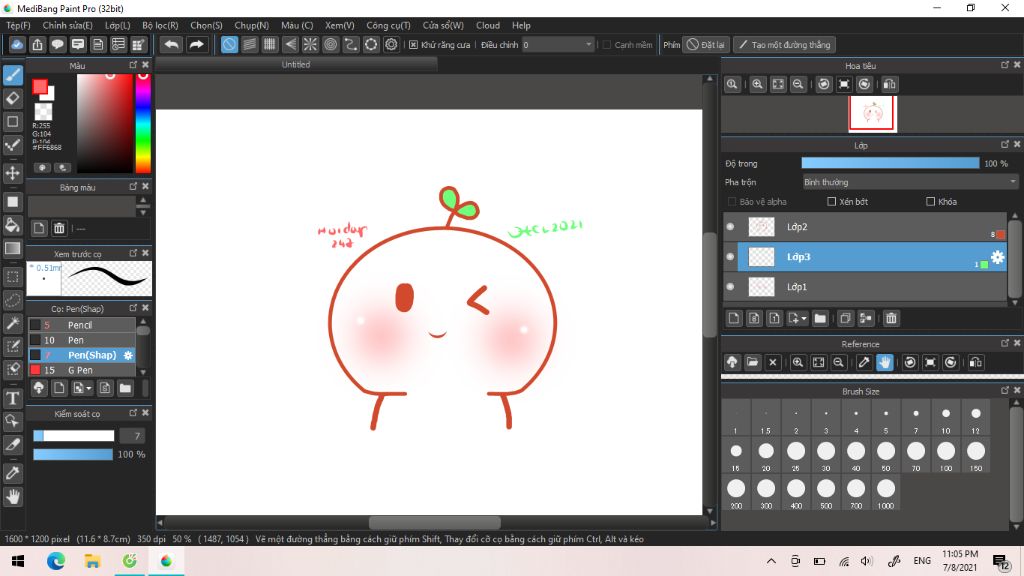Click the rainbow hue bar
Image resolution: width=1024 pixels, height=576 pixels.
click(x=143, y=123)
